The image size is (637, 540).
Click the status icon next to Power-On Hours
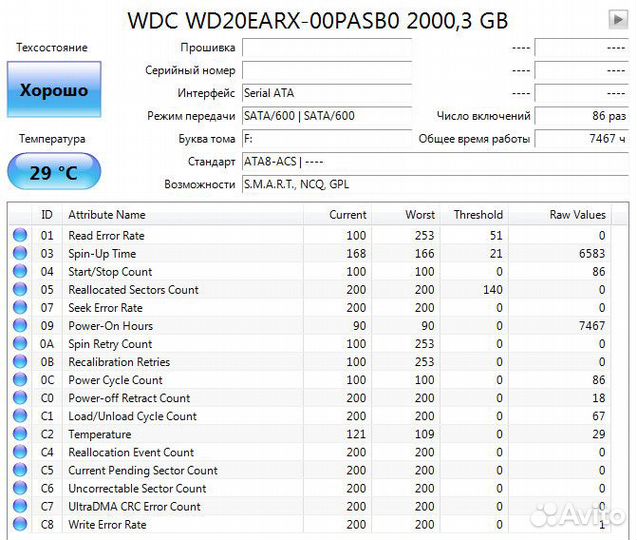[20, 326]
